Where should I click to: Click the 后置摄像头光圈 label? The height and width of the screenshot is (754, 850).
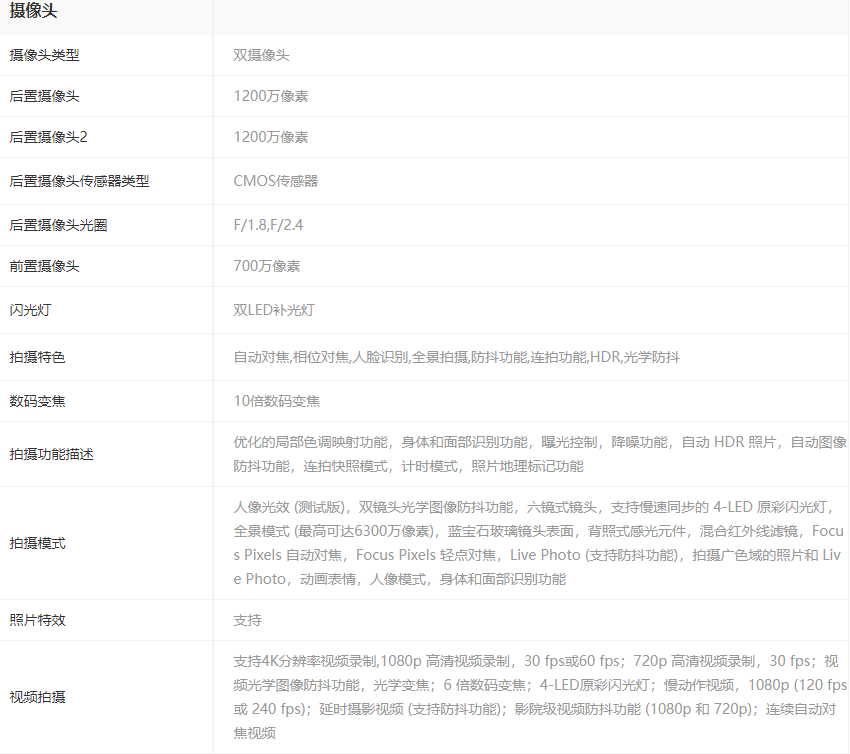(x=58, y=225)
